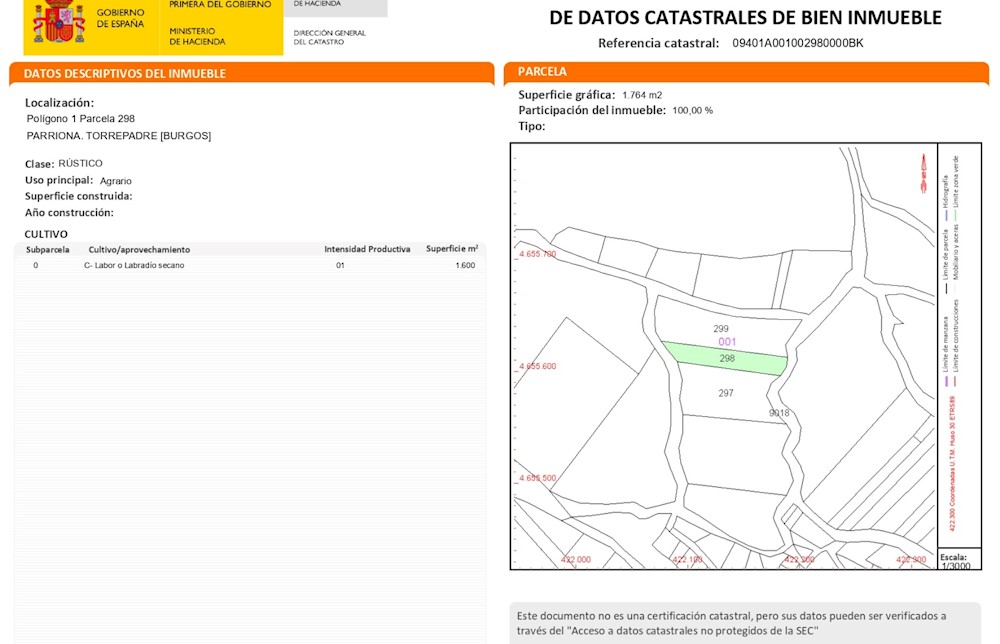
Task: Select the 'Agrario' main use value
Action: (115, 181)
